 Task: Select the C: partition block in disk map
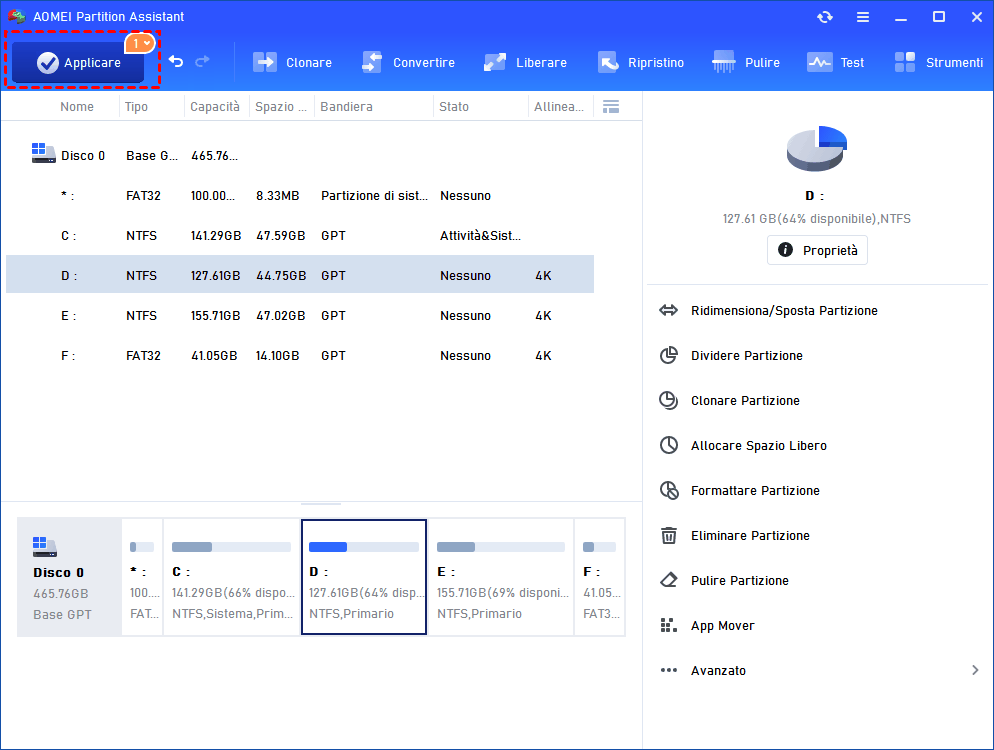tap(232, 576)
